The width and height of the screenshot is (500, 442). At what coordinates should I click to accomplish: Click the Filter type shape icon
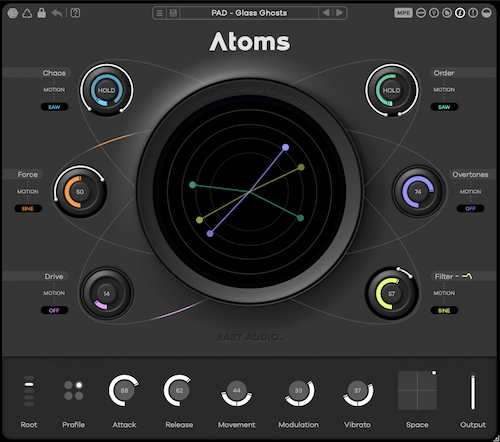click(467, 276)
